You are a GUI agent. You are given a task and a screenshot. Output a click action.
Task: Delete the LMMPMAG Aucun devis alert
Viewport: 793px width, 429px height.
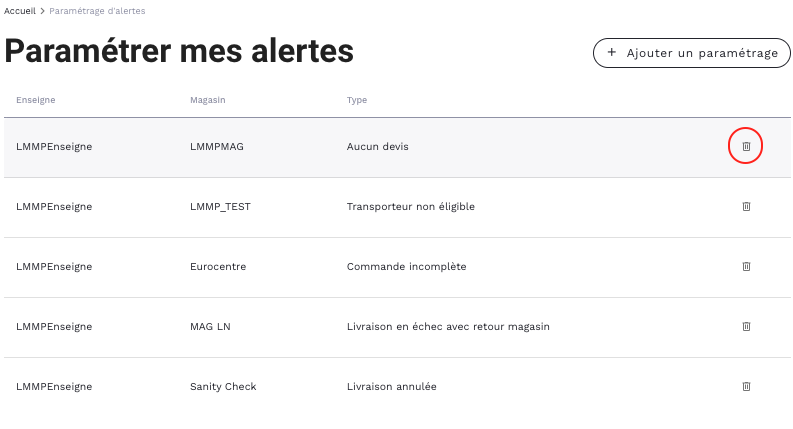coord(746,147)
